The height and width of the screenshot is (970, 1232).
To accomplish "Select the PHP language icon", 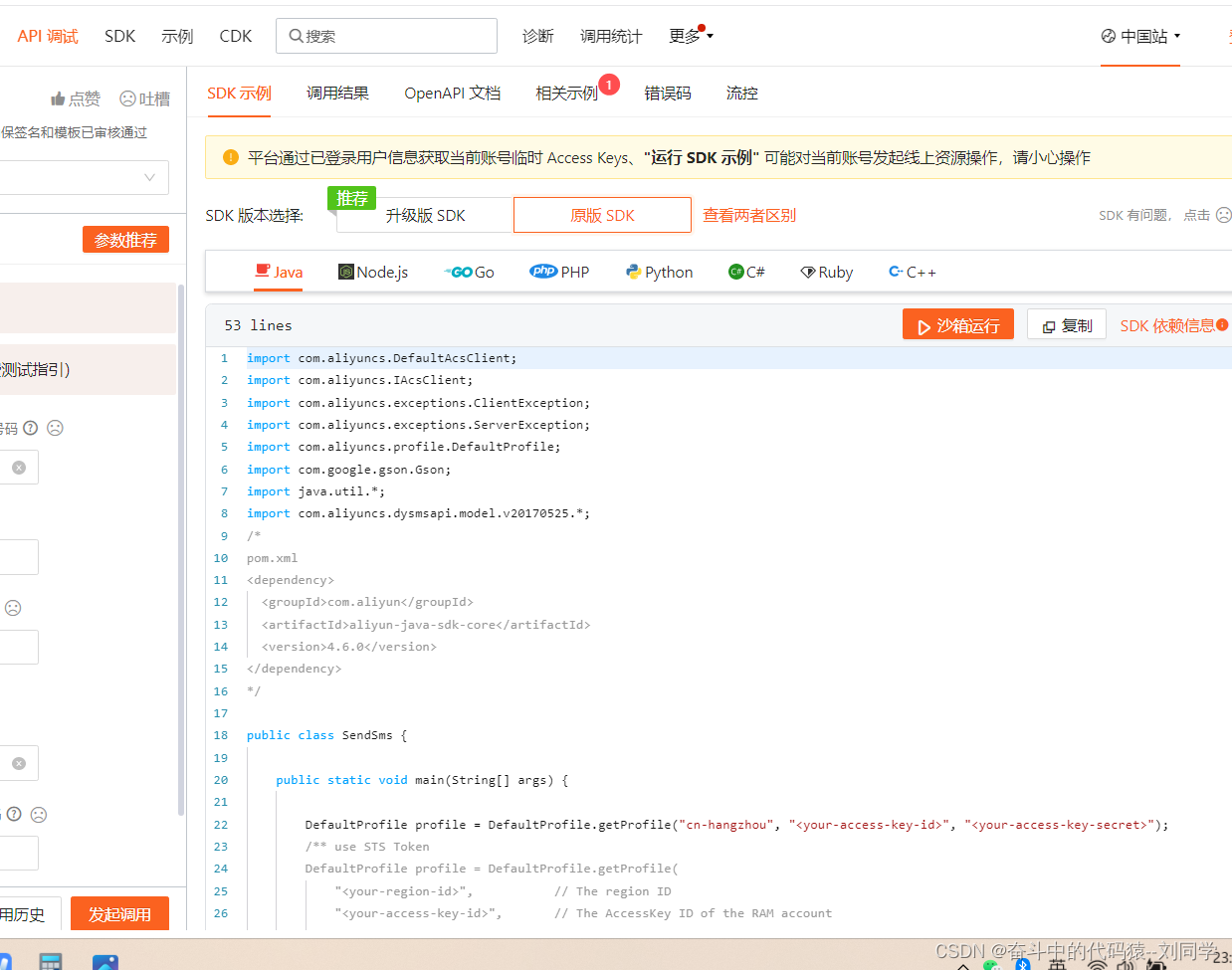I will tap(543, 272).
